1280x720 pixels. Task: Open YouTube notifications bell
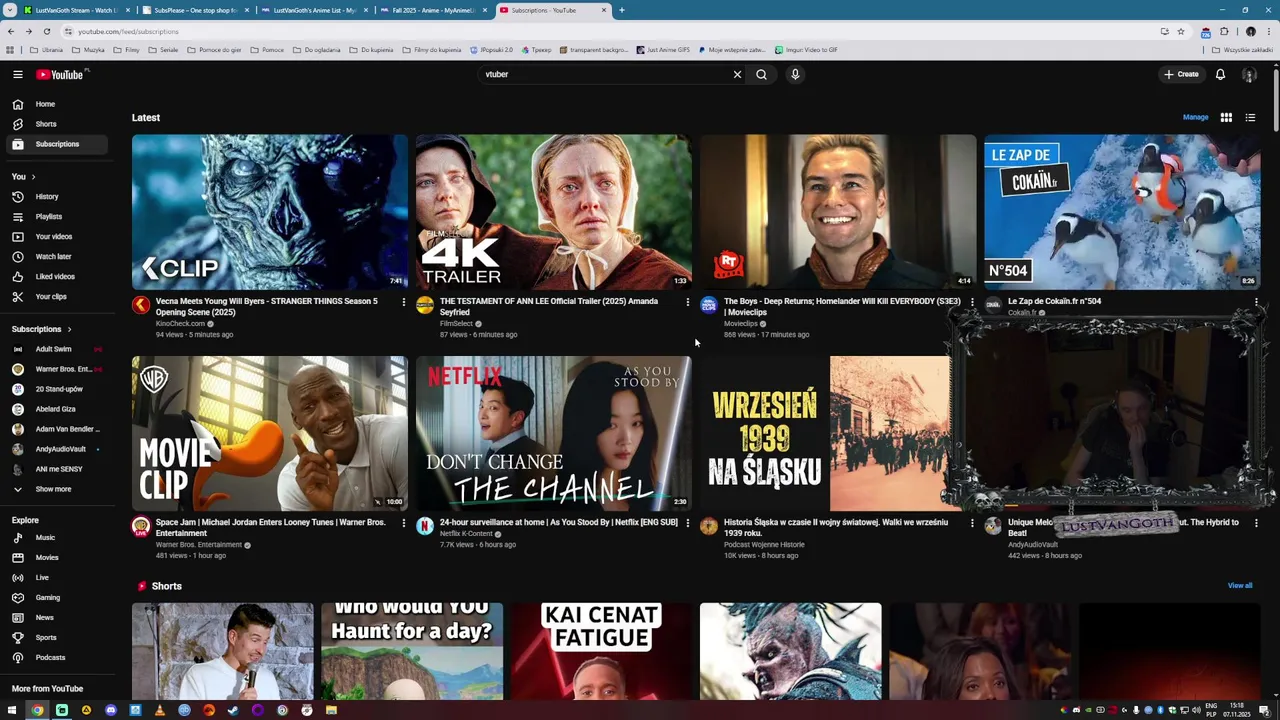1220,74
